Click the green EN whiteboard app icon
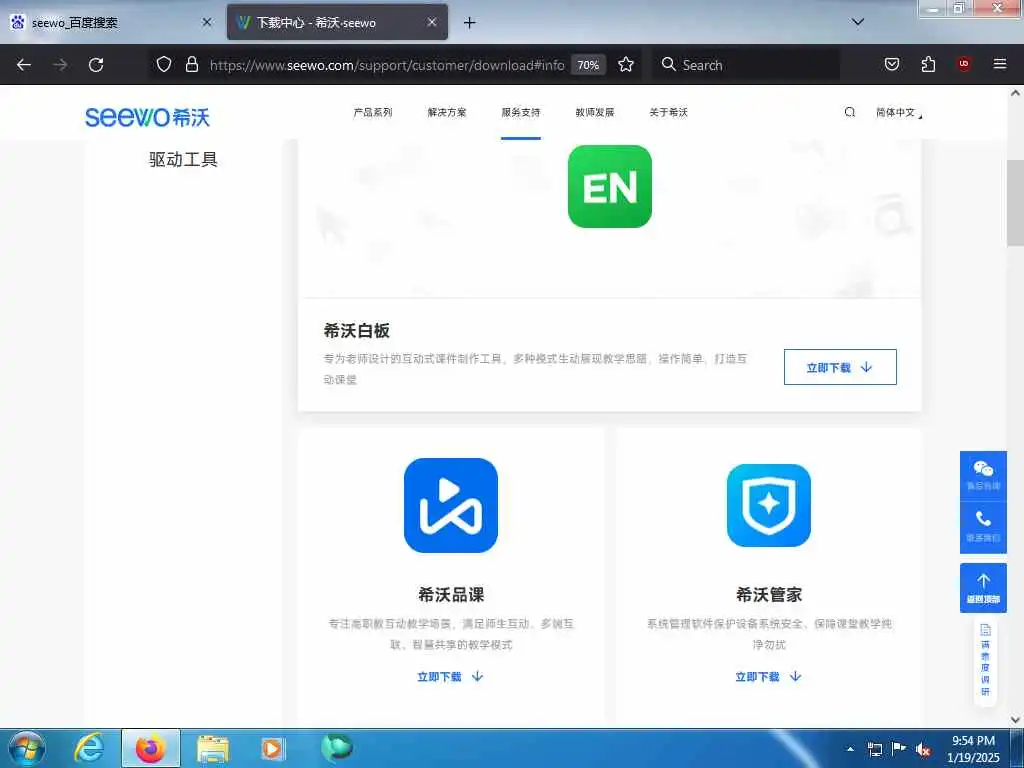Viewport: 1024px width, 768px height. [x=609, y=187]
